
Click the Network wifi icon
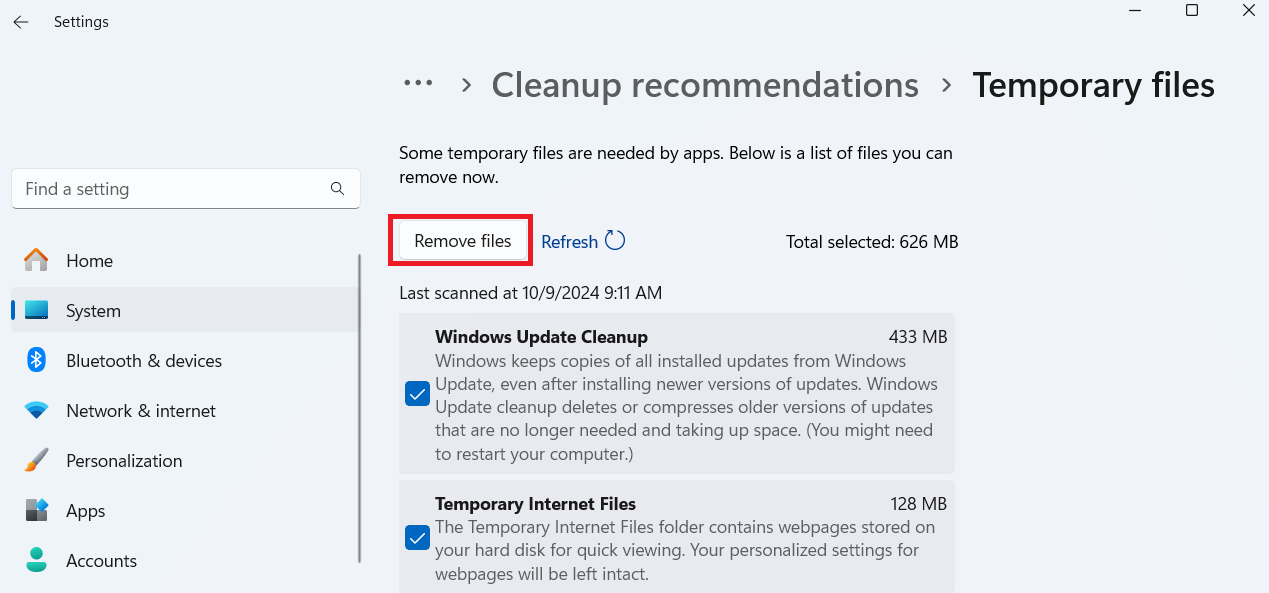[x=36, y=411]
